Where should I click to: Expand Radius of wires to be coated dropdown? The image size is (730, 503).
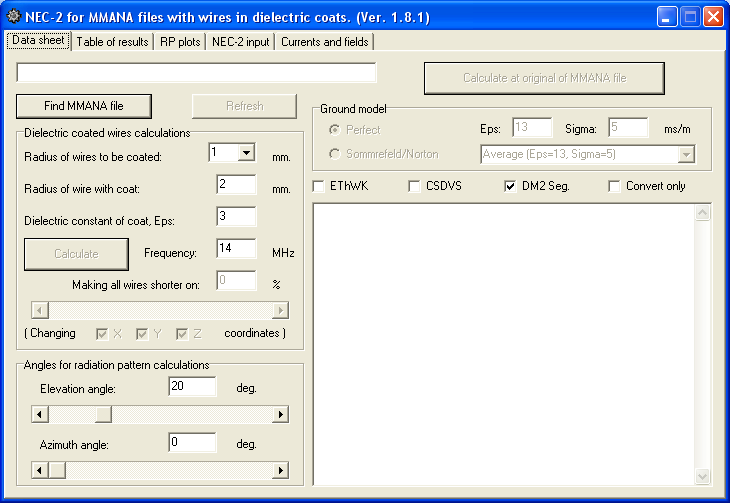(246, 152)
